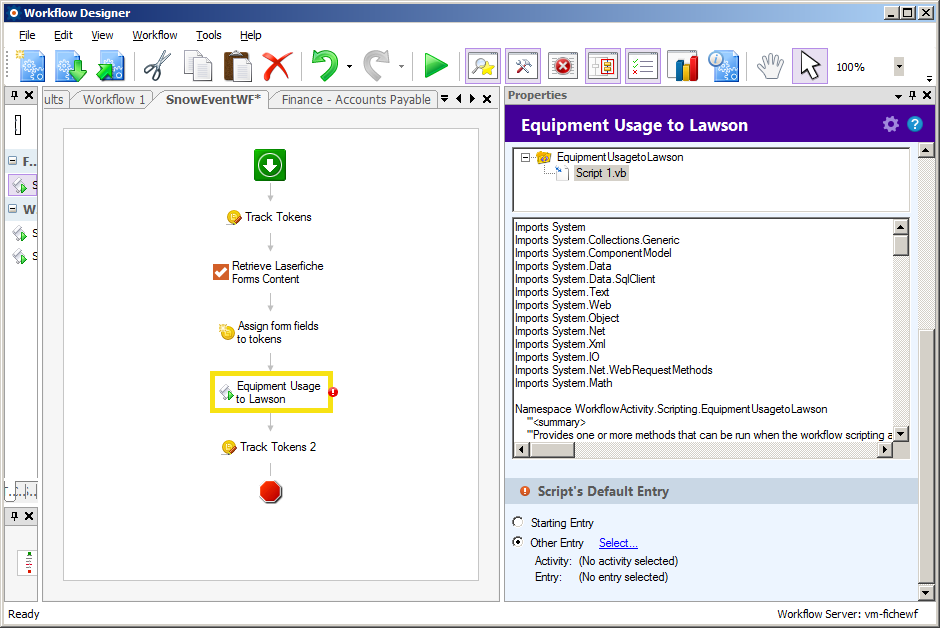The image size is (940, 628).
Task: Open the Redo history dropdown arrow
Action: [x=401, y=67]
